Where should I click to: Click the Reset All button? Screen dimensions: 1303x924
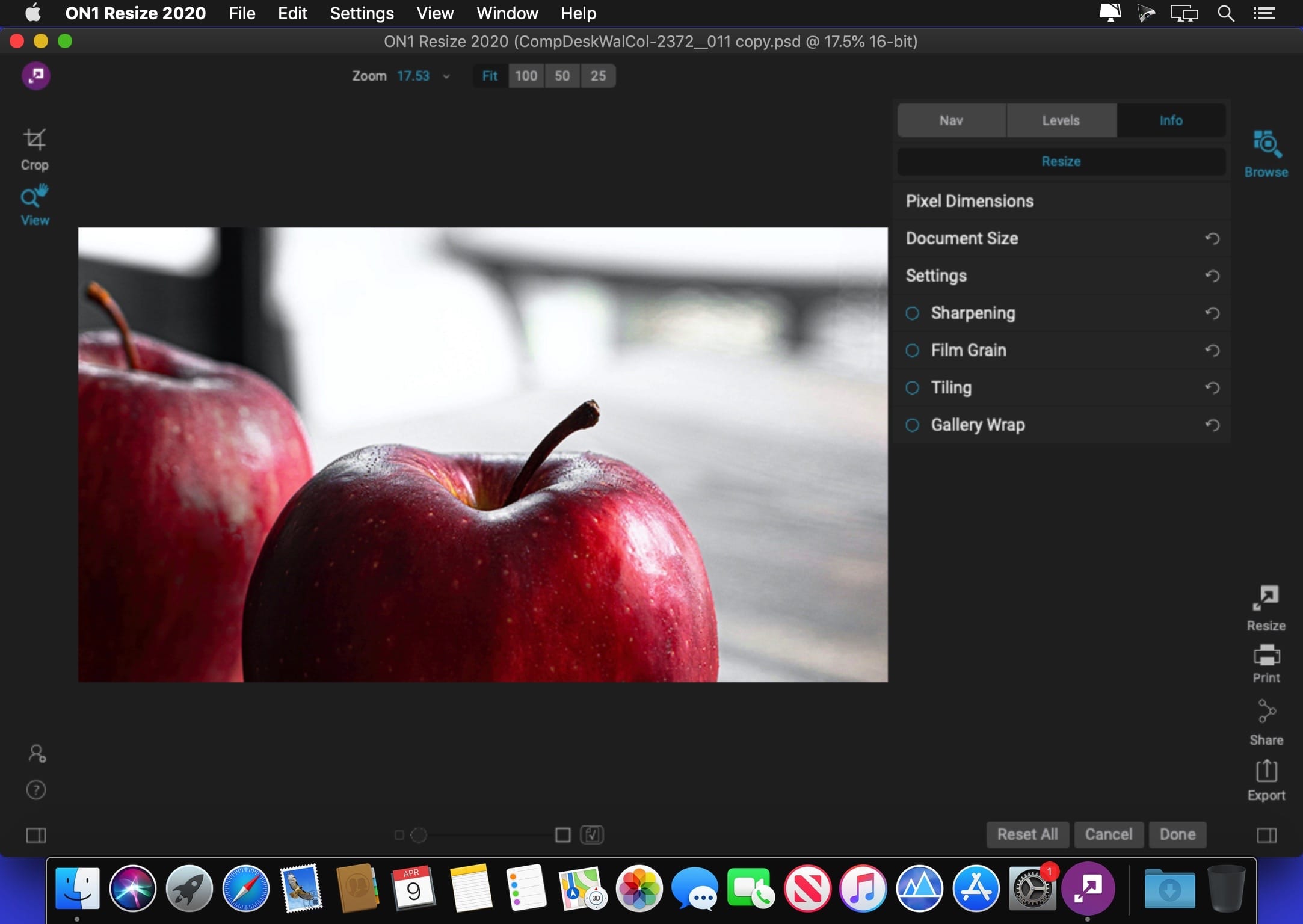click(1027, 834)
